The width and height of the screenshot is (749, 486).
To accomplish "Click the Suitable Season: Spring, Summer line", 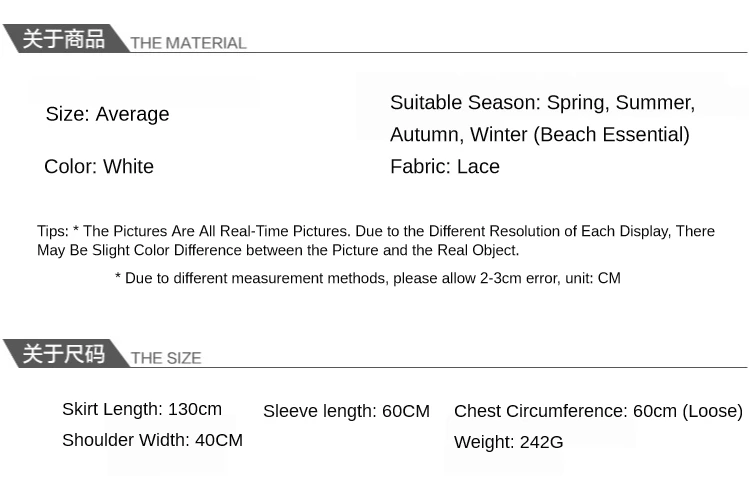I will pyautogui.click(x=542, y=103).
